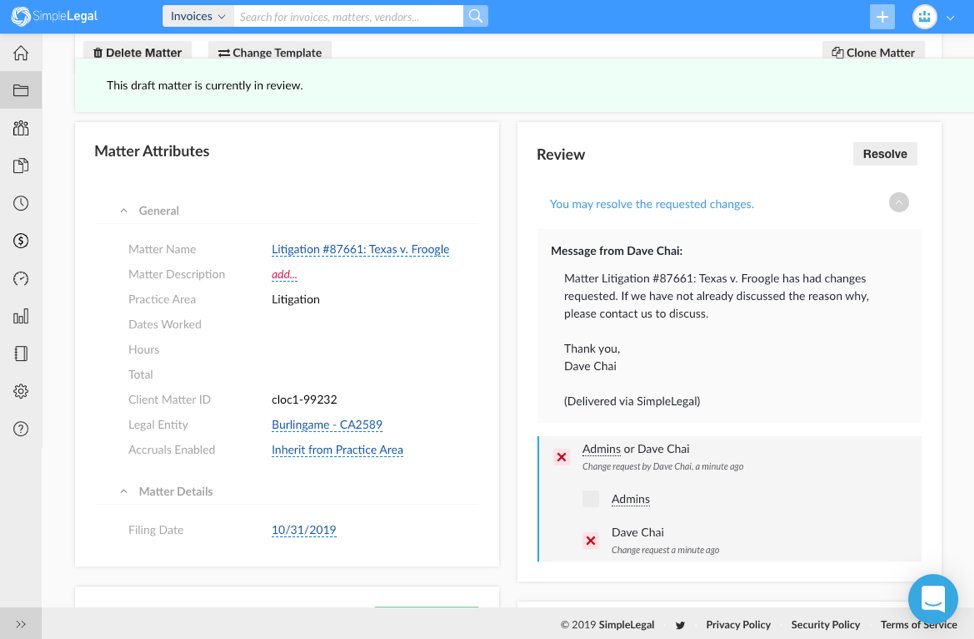Click the red X beside Admins or Dave Chai
The width and height of the screenshot is (974, 639).
(x=562, y=457)
